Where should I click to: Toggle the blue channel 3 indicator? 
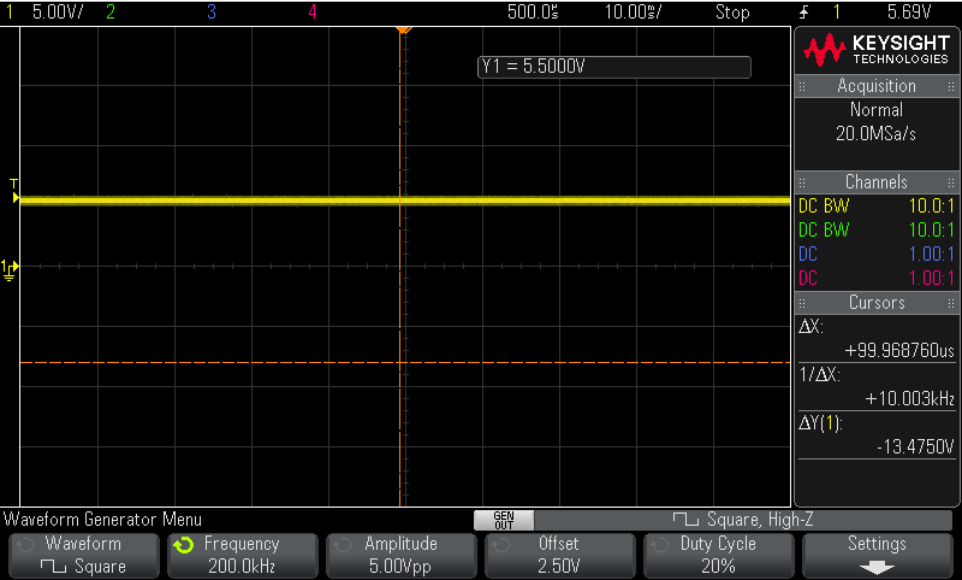click(x=211, y=12)
